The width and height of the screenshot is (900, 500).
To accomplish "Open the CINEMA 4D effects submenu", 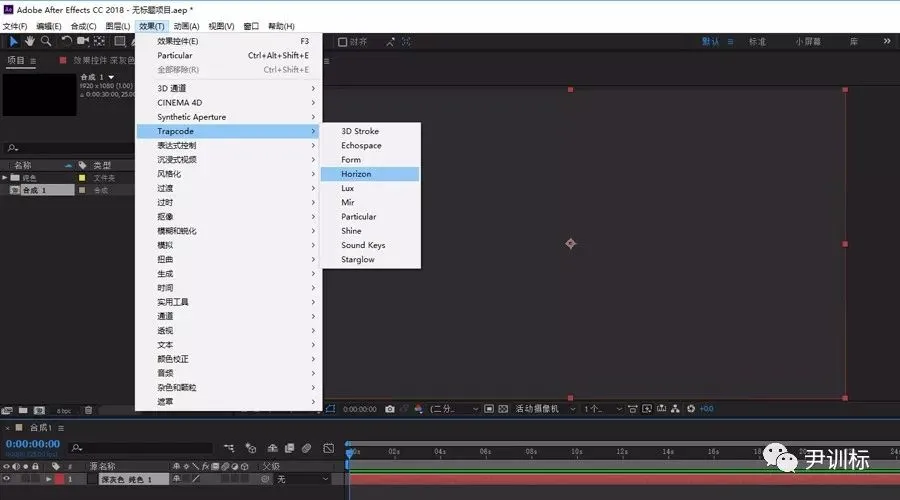I will [228, 102].
